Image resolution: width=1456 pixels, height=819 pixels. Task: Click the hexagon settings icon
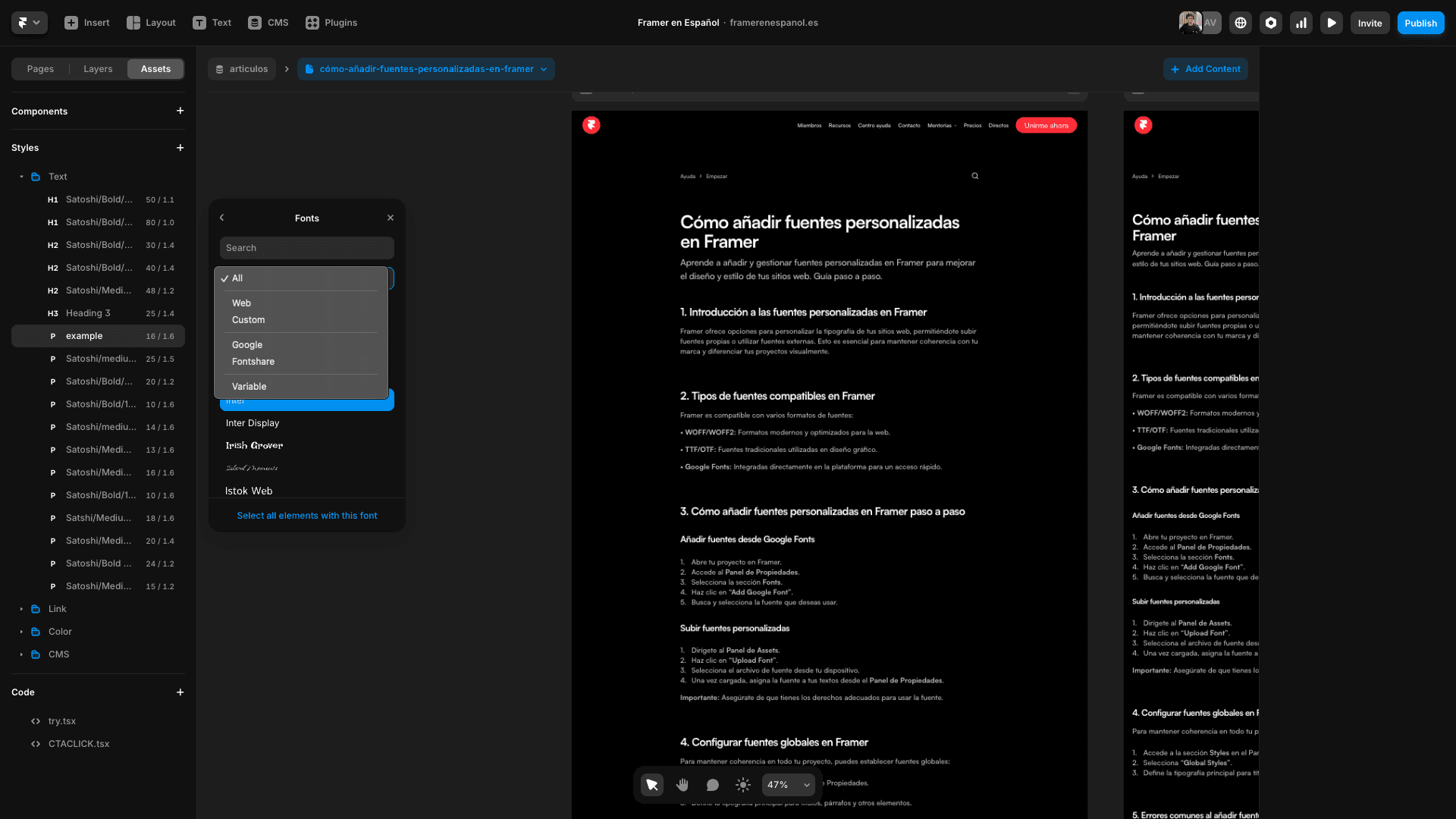(x=1271, y=23)
